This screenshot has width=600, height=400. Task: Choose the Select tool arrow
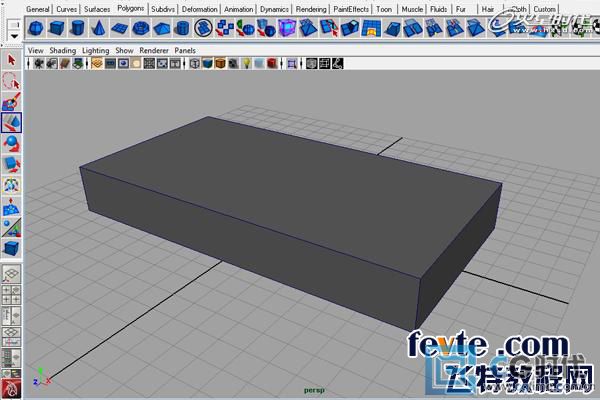coord(11,60)
